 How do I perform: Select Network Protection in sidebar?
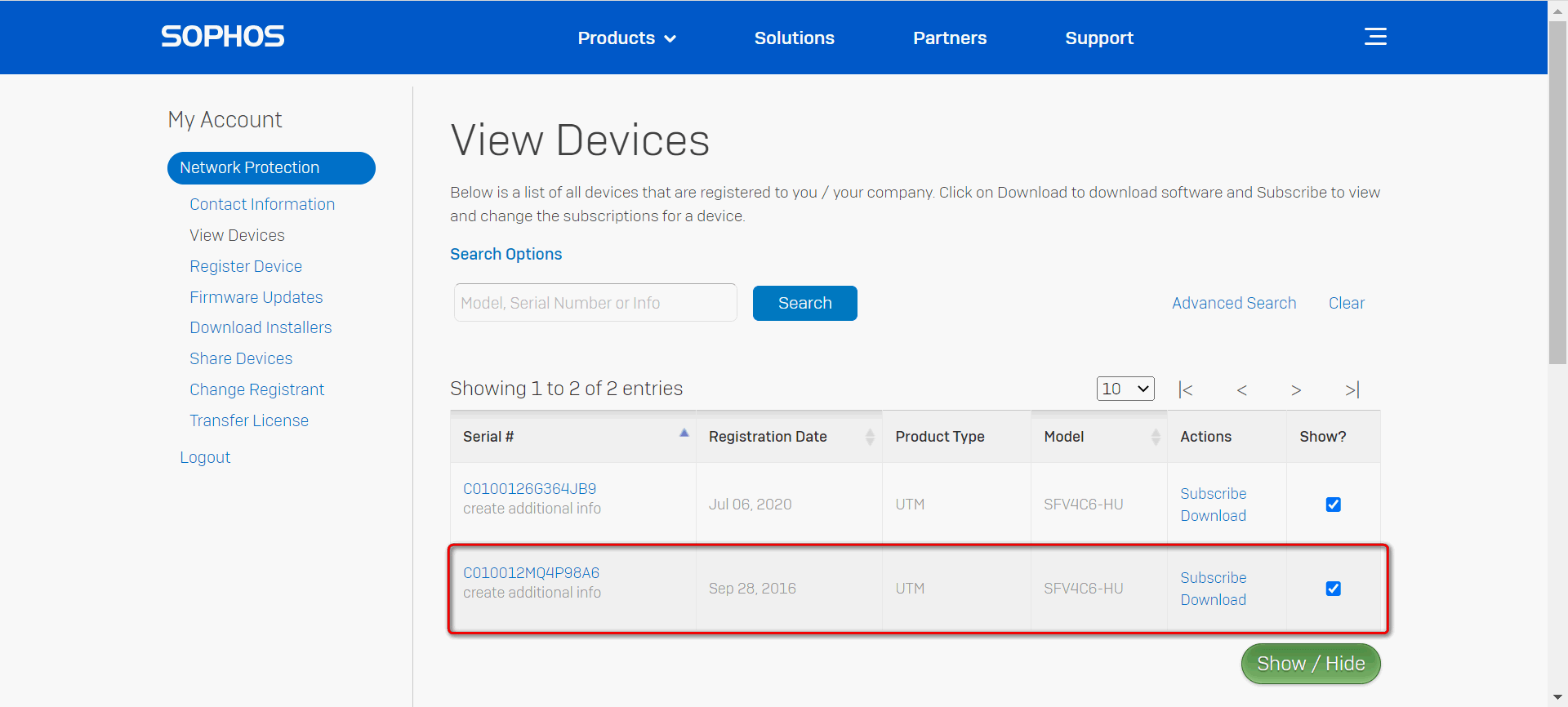(x=271, y=167)
